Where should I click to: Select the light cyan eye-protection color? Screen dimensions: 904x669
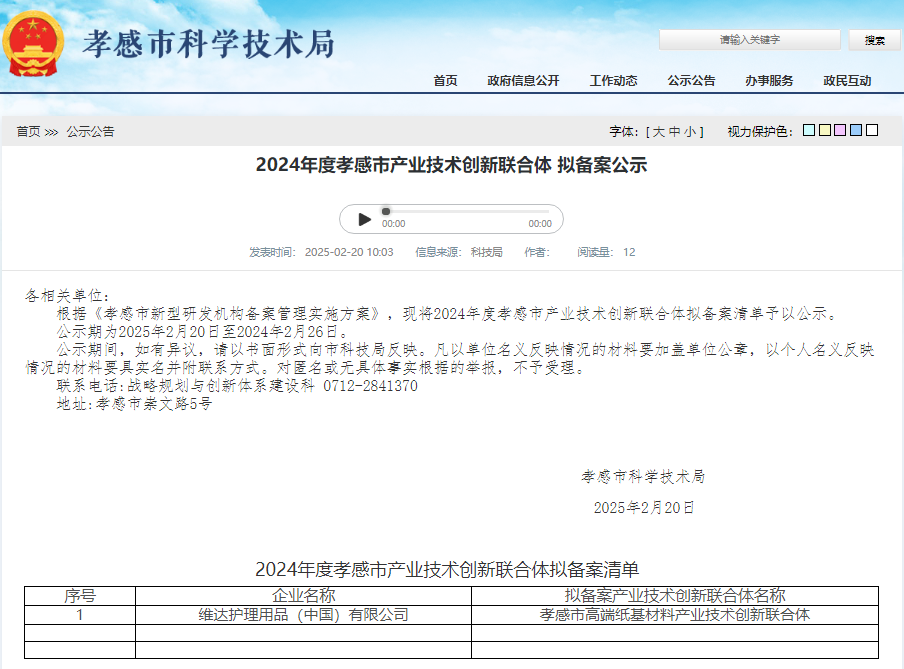[809, 130]
